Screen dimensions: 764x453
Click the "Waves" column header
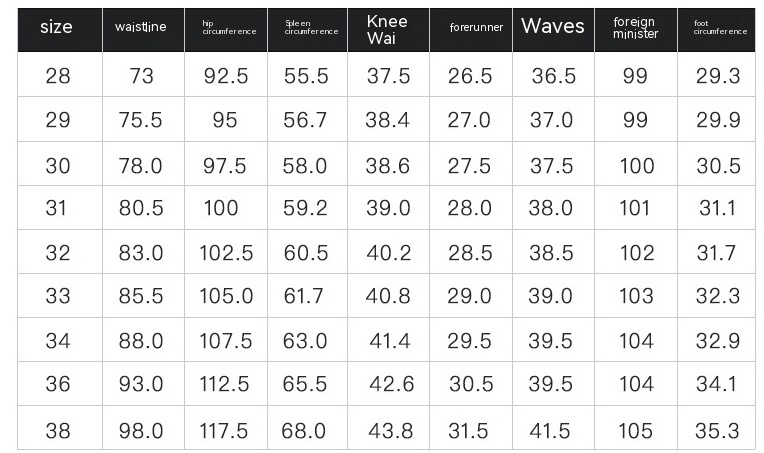pos(552,27)
